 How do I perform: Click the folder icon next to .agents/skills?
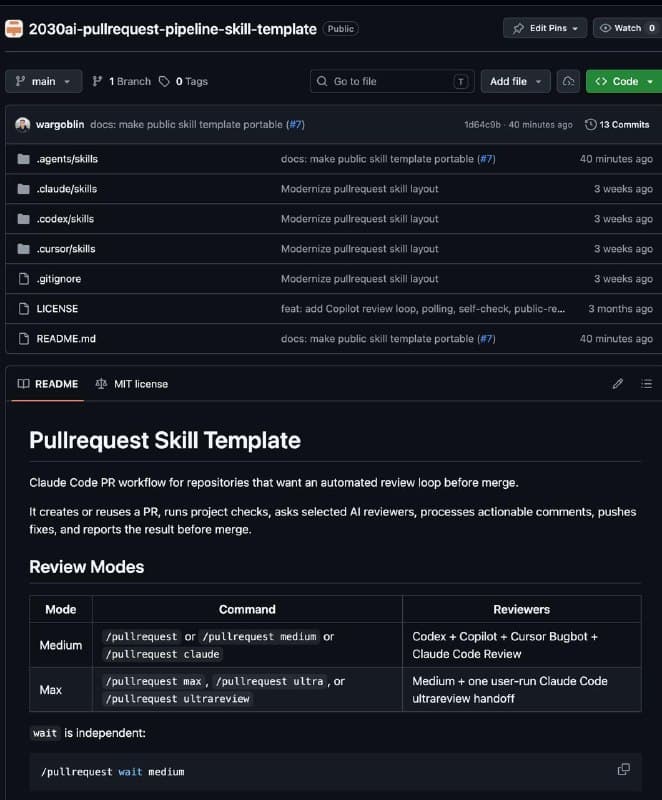coord(23,159)
